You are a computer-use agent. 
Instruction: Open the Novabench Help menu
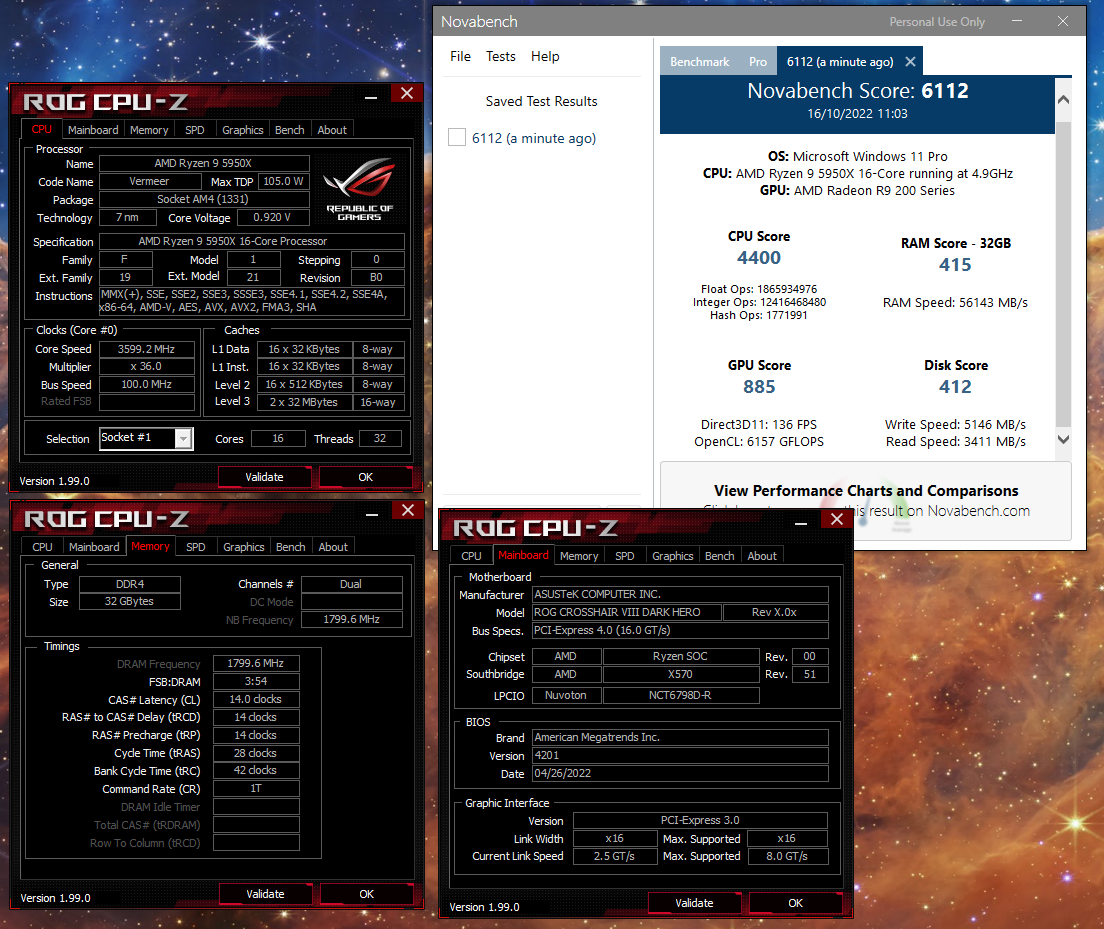[x=545, y=56]
